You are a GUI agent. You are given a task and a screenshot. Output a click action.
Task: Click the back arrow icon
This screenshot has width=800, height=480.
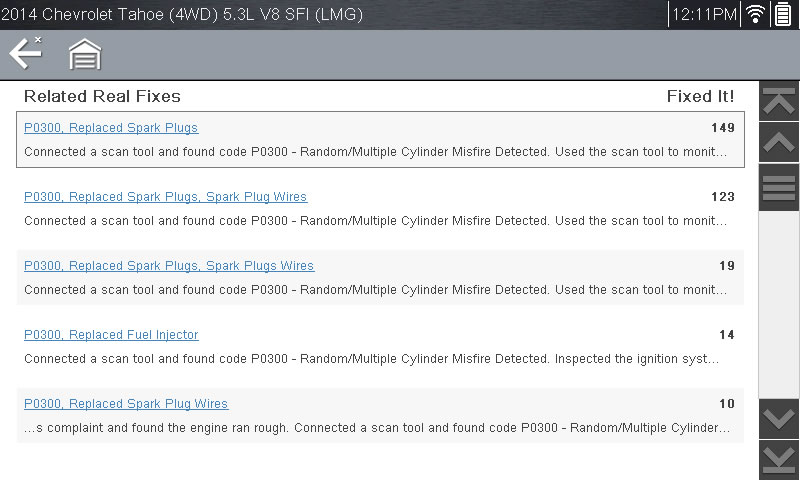click(25, 53)
